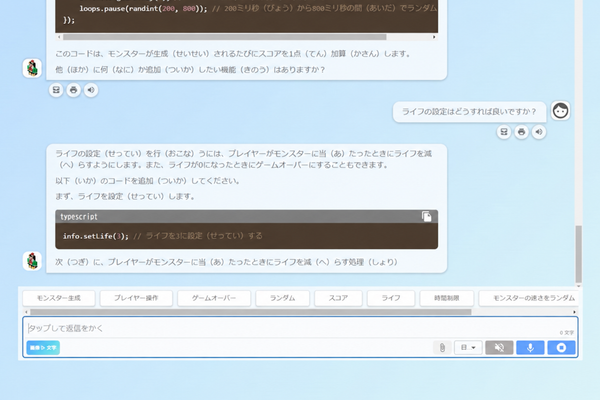Viewport: 600px width, 400px height.
Task: Click the 0 文字 character counter
Action: pyautogui.click(x=567, y=333)
